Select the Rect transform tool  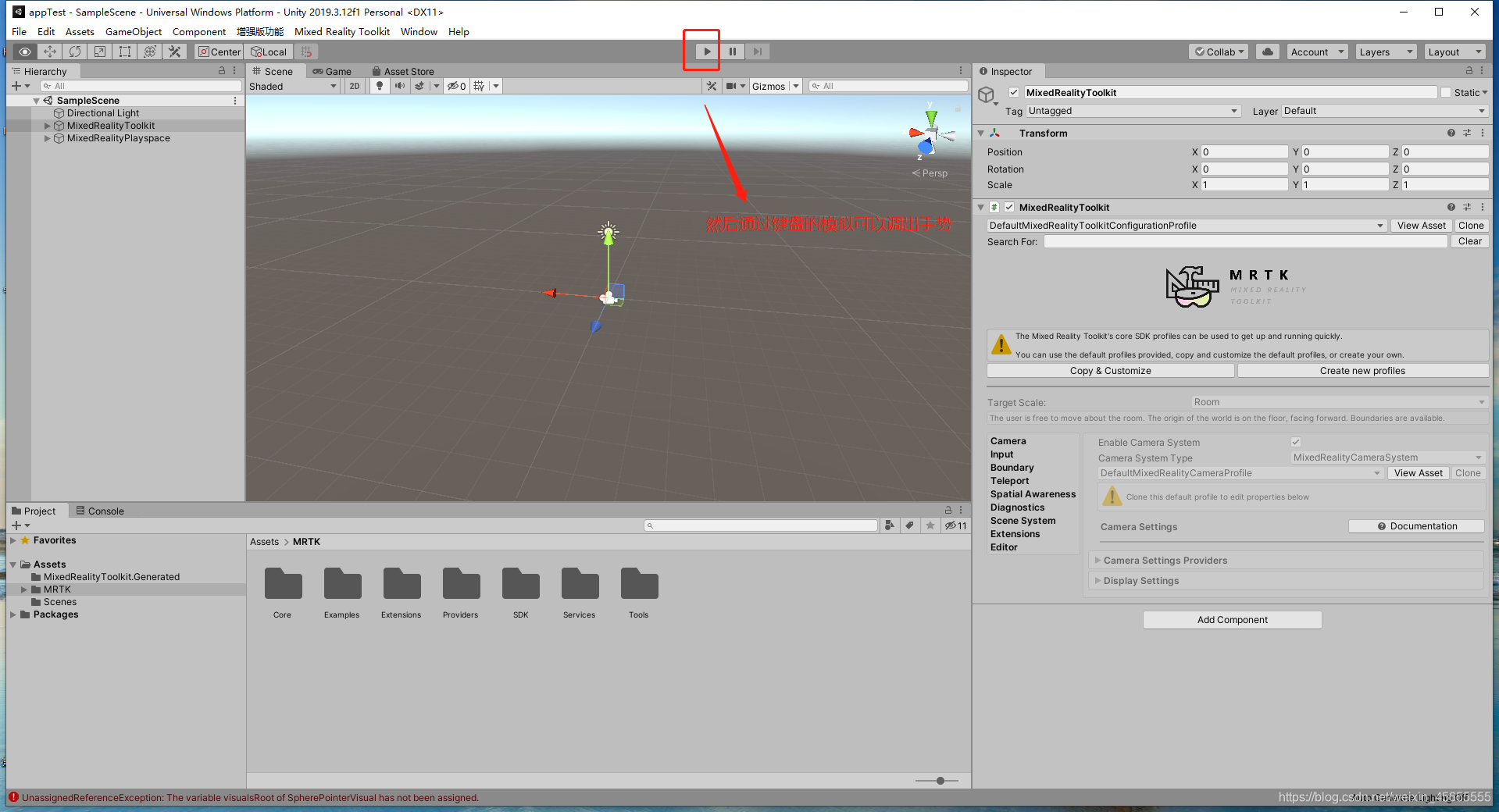[125, 52]
